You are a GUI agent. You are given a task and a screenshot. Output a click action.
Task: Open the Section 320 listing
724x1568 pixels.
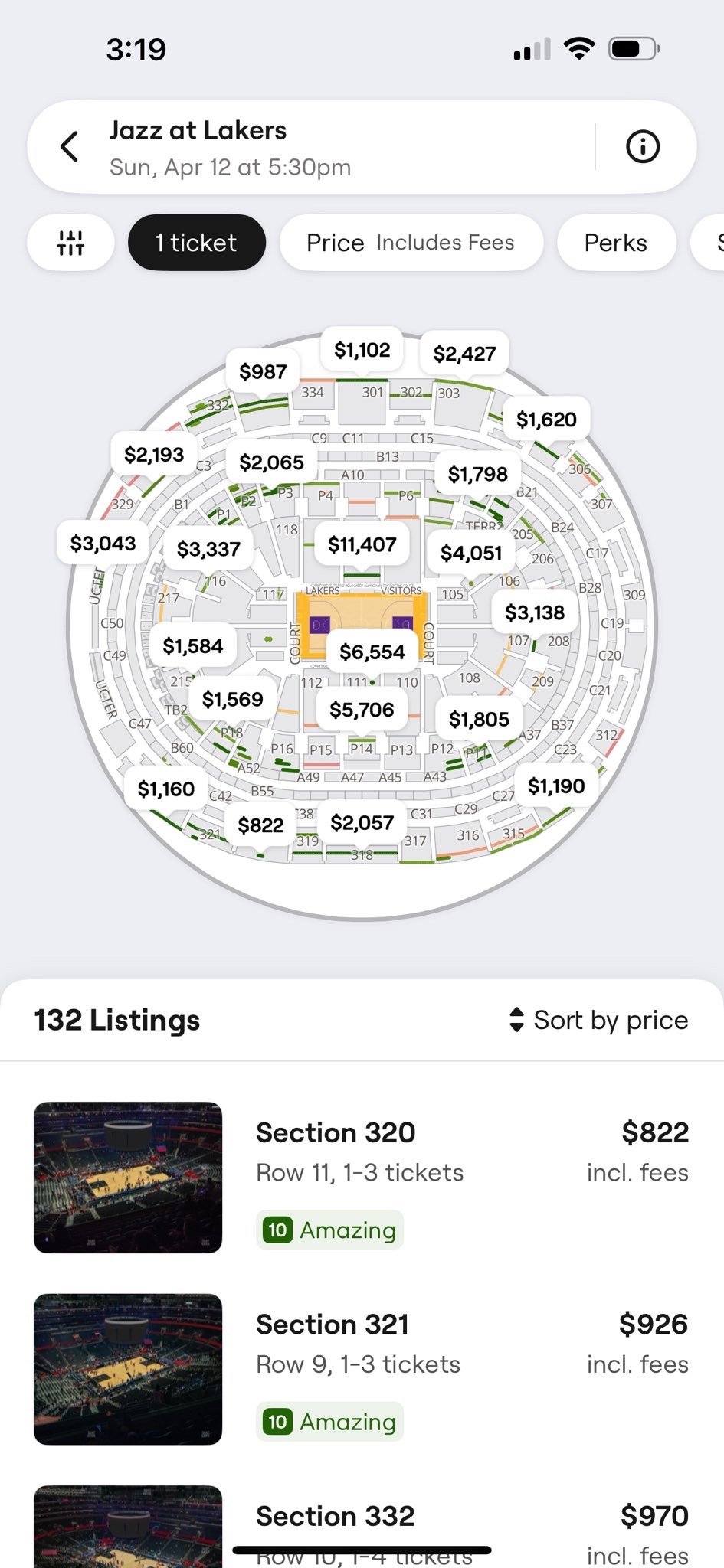click(x=362, y=1177)
